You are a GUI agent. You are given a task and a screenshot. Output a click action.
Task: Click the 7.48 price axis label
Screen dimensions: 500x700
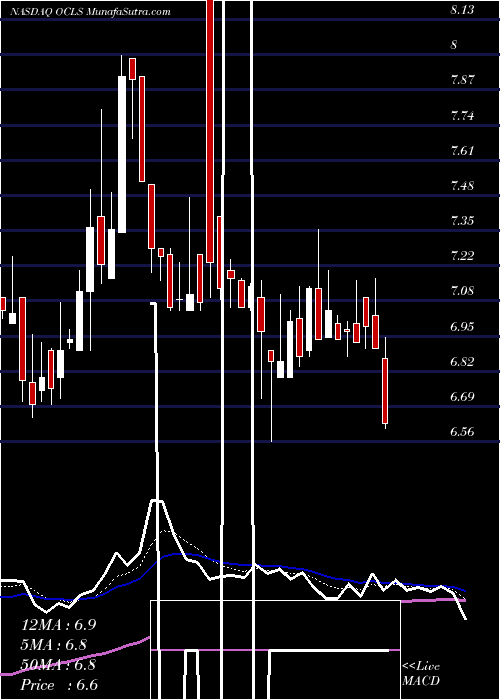click(x=462, y=186)
